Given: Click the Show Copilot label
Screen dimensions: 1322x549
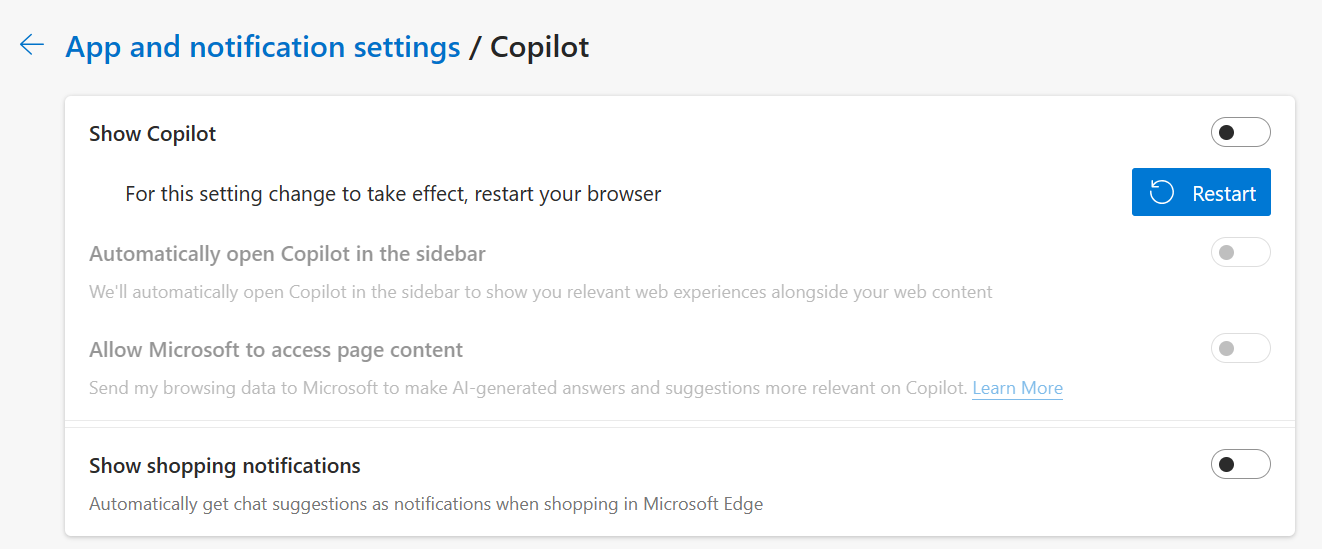Looking at the screenshot, I should click(153, 134).
